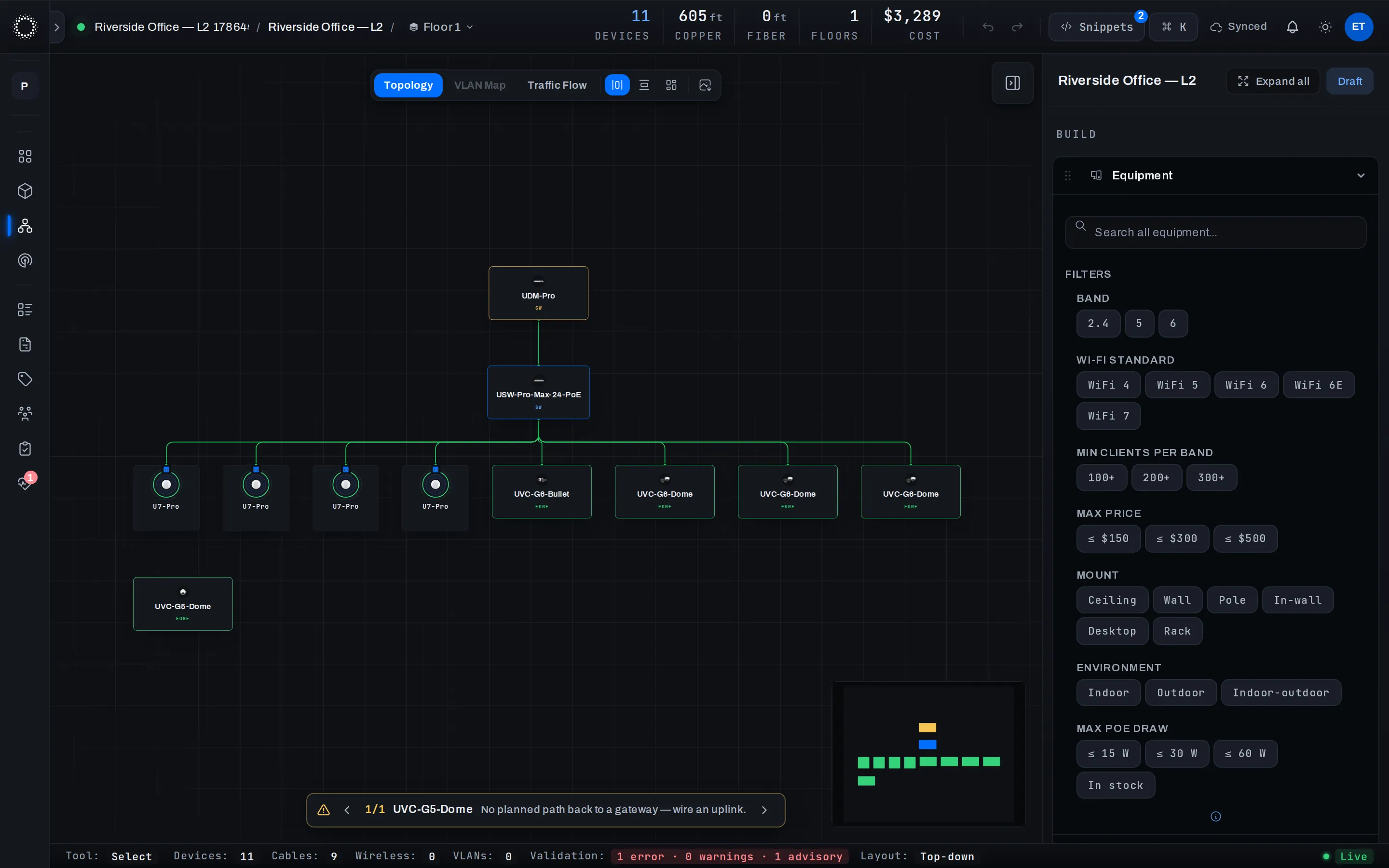
Task: Toggle the WiFi 6E filter
Action: point(1319,385)
